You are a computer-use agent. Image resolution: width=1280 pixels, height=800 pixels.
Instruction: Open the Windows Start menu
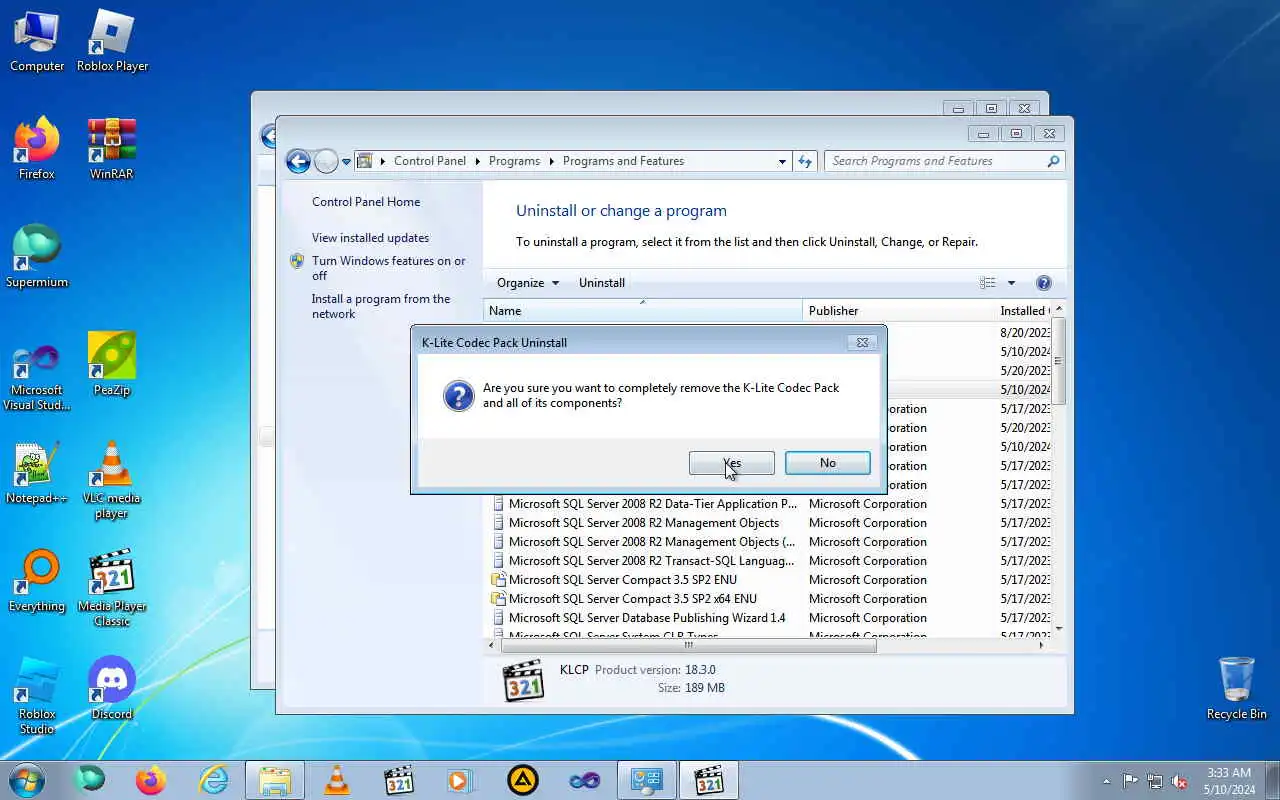point(27,780)
